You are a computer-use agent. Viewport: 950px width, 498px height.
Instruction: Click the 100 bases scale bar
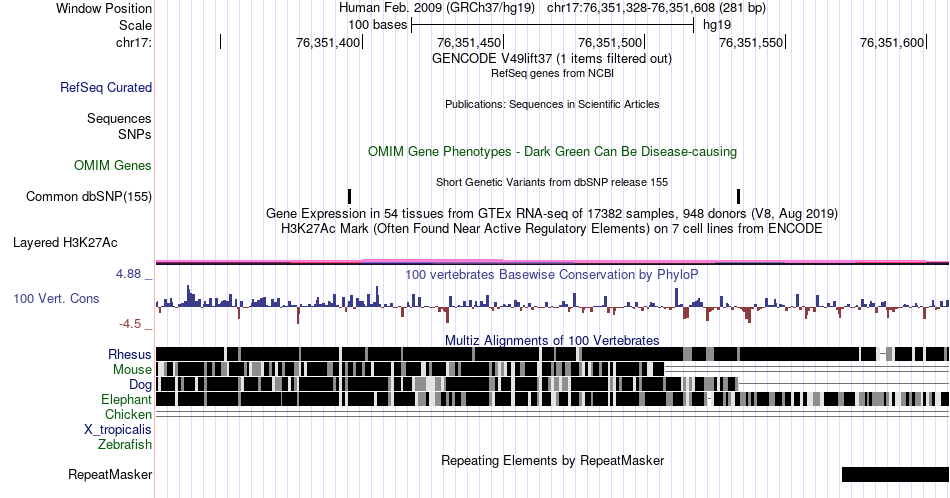click(x=553, y=25)
